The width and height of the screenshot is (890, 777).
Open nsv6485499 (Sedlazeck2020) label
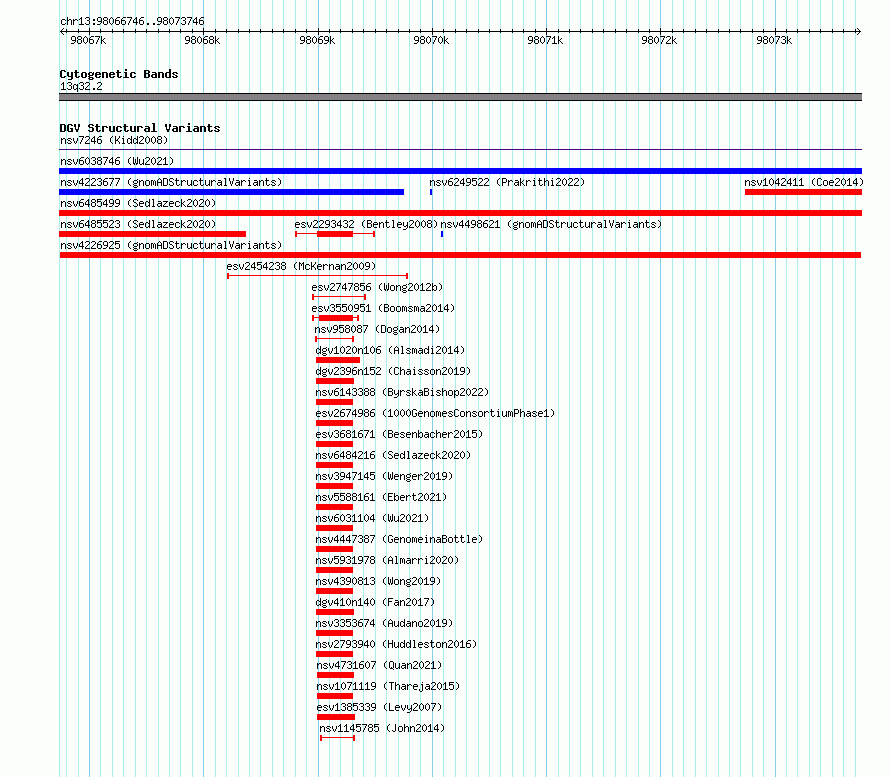(x=138, y=203)
